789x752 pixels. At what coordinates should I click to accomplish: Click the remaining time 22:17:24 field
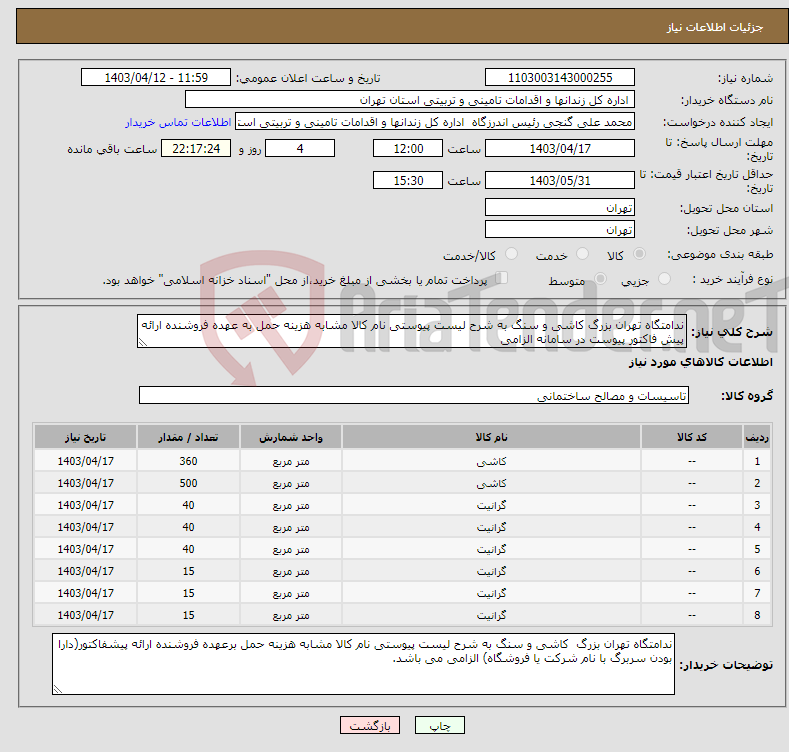click(x=196, y=148)
